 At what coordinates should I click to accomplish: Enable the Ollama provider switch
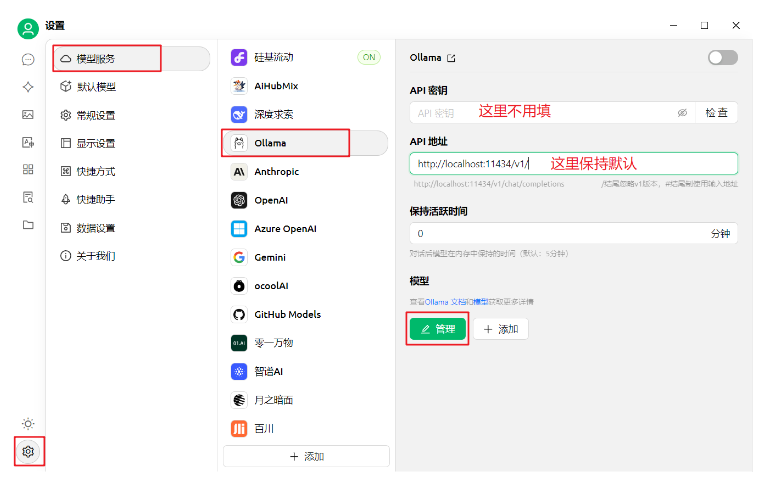pos(721,58)
